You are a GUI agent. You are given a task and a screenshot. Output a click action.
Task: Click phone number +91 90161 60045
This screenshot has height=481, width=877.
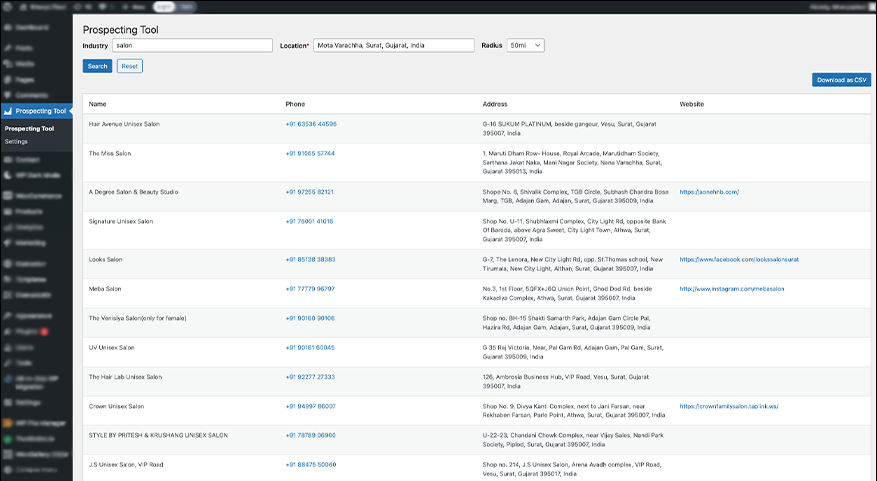(x=310, y=348)
